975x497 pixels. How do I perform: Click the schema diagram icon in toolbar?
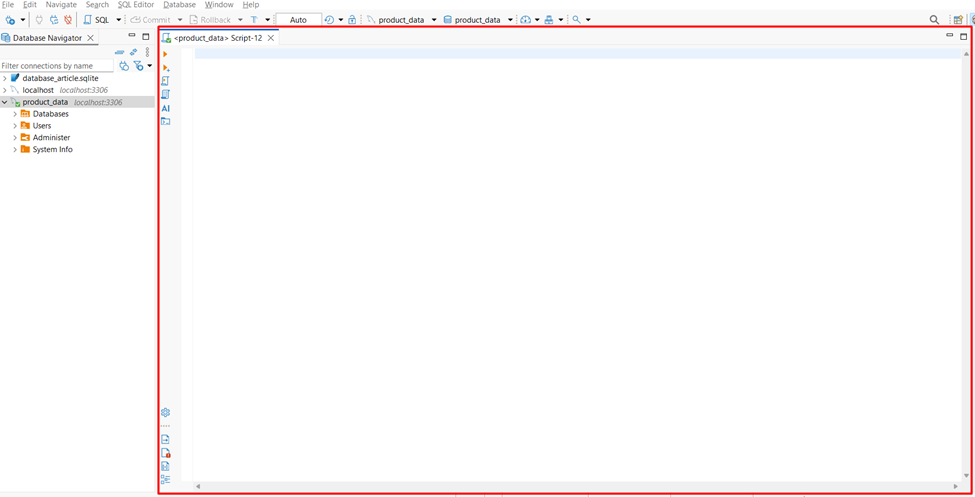[548, 20]
